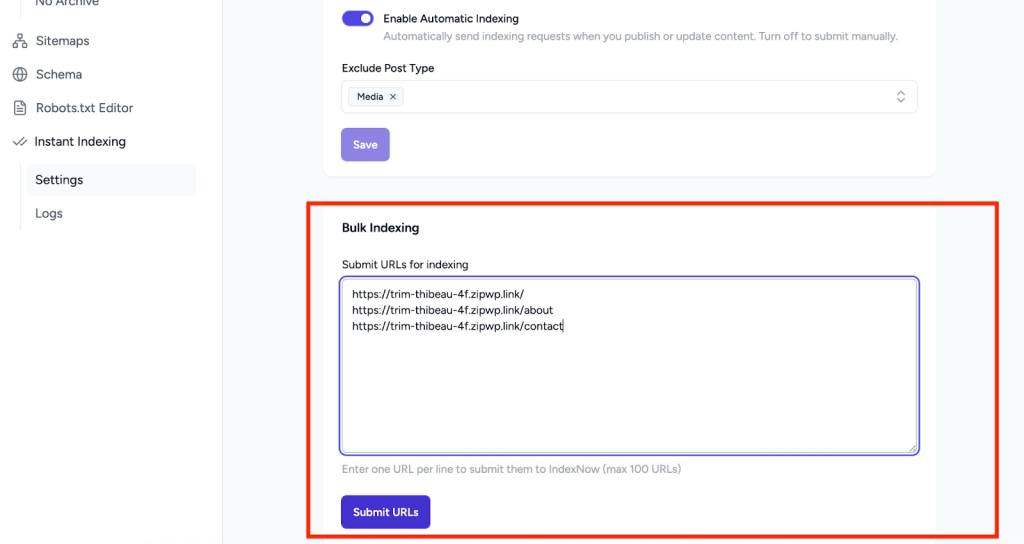1024x544 pixels.
Task: Click the trim-thibeau-4f.zipwp.link/contact URL line
Action: (457, 326)
